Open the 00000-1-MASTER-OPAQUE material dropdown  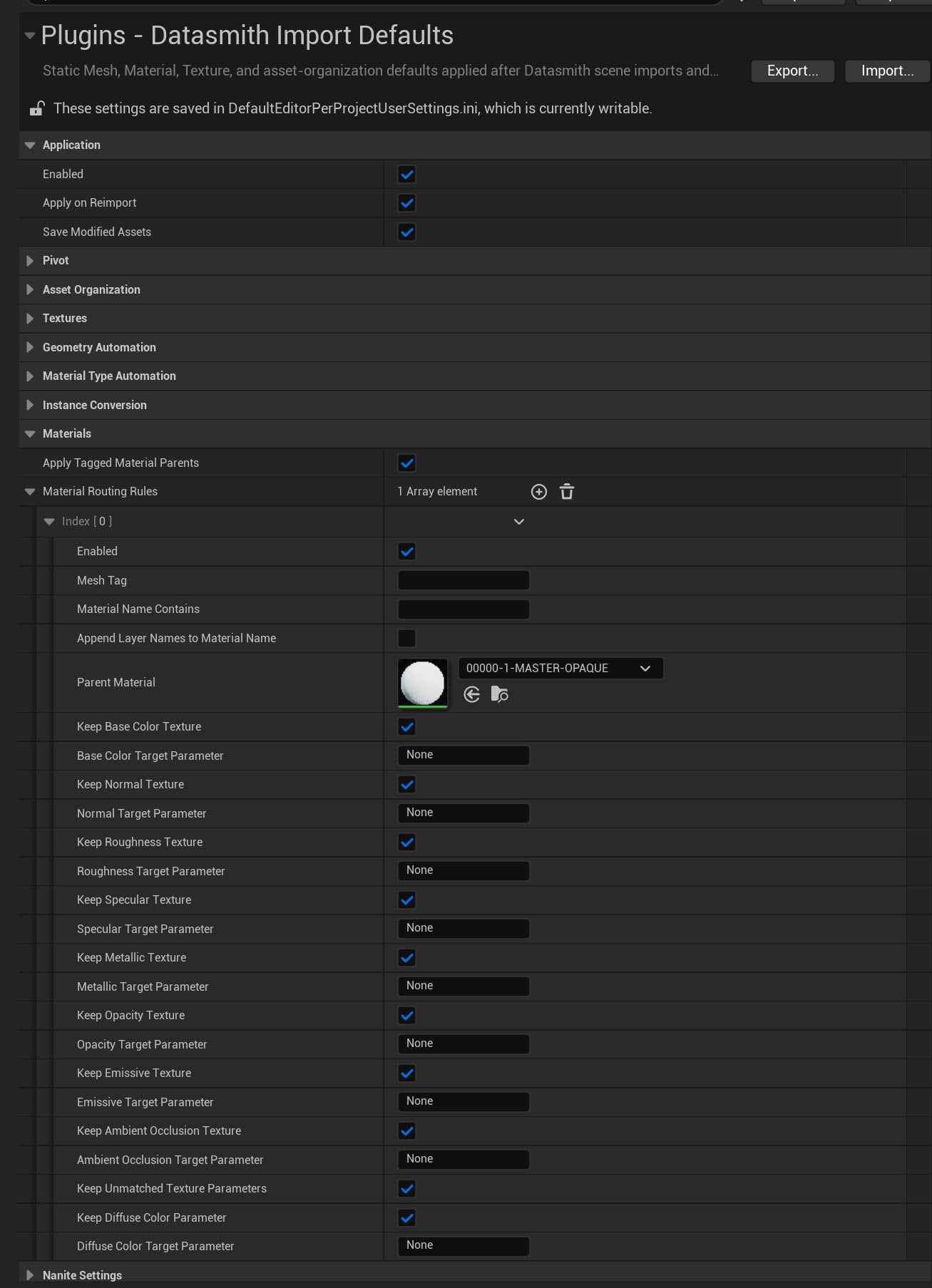pyautogui.click(x=561, y=669)
